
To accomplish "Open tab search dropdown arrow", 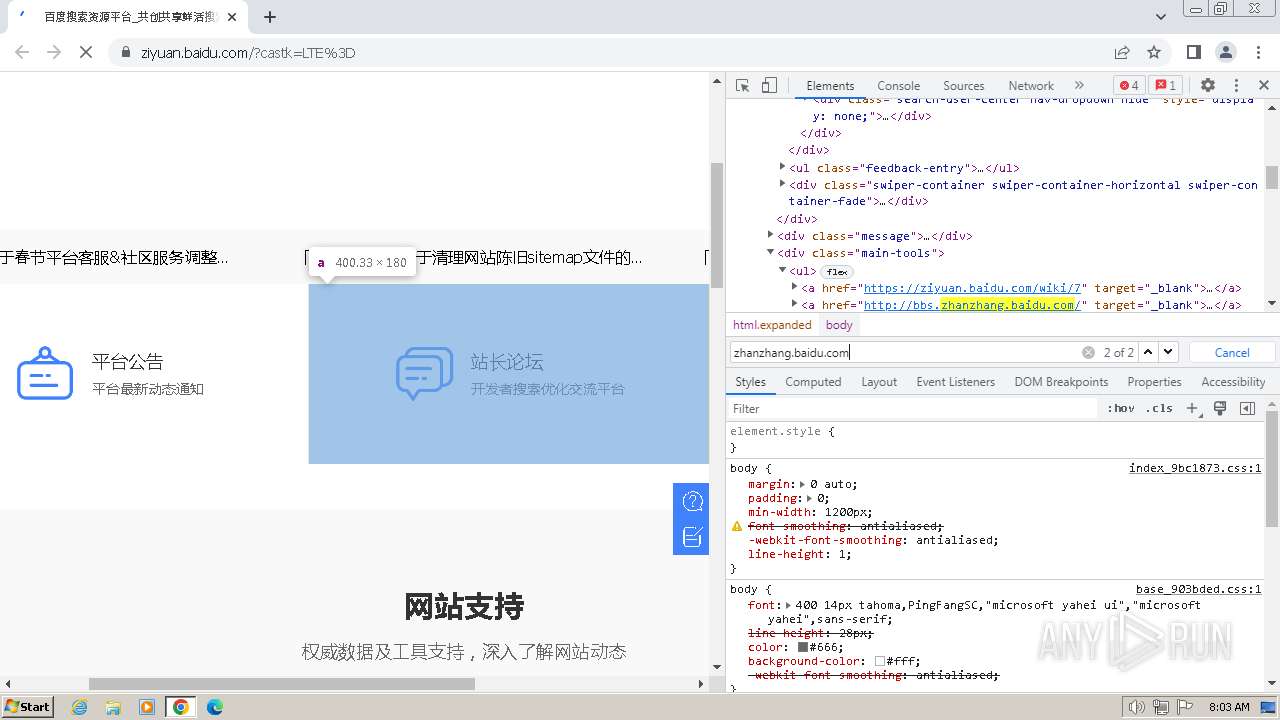I will [1161, 17].
